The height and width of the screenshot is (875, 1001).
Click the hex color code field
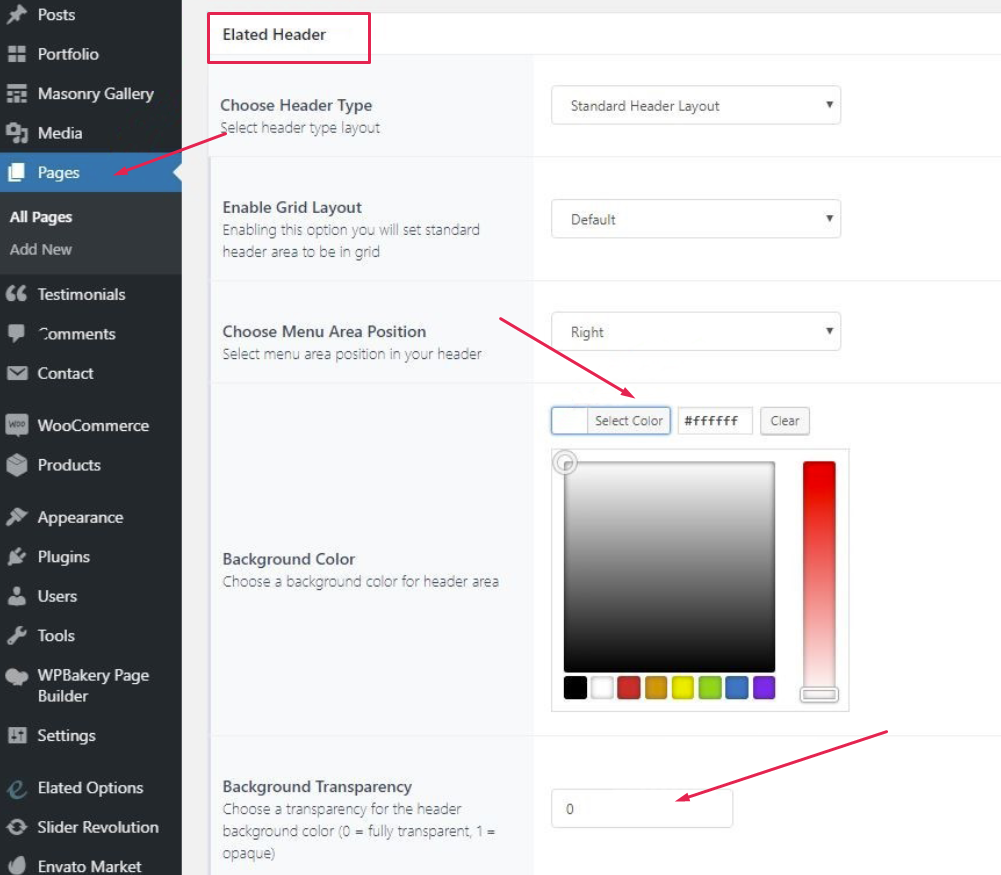click(x=714, y=421)
